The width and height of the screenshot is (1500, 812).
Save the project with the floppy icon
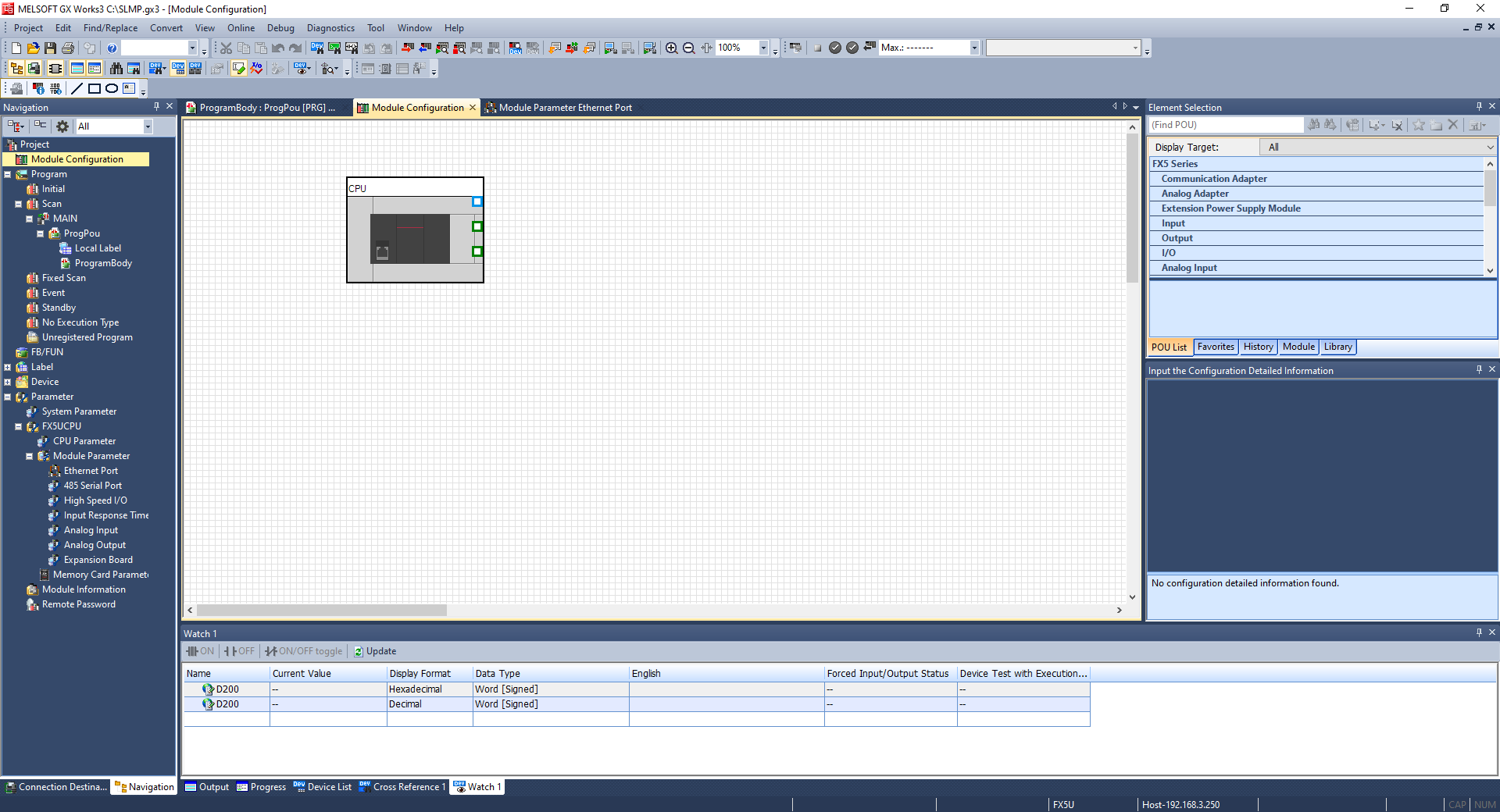(50, 48)
